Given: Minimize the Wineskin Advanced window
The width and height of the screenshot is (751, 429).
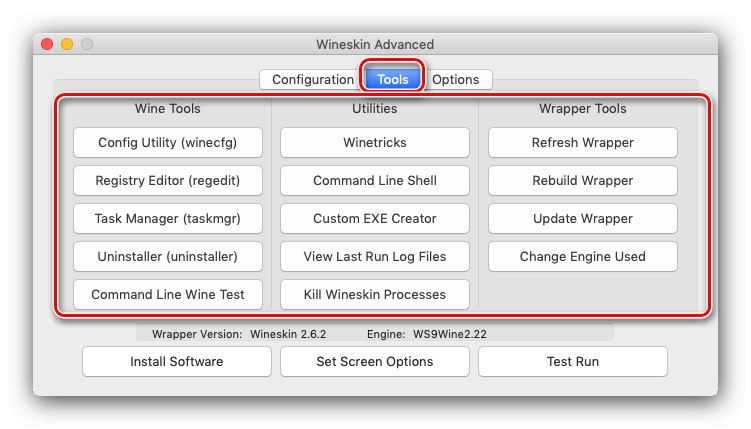Looking at the screenshot, I should point(67,44).
